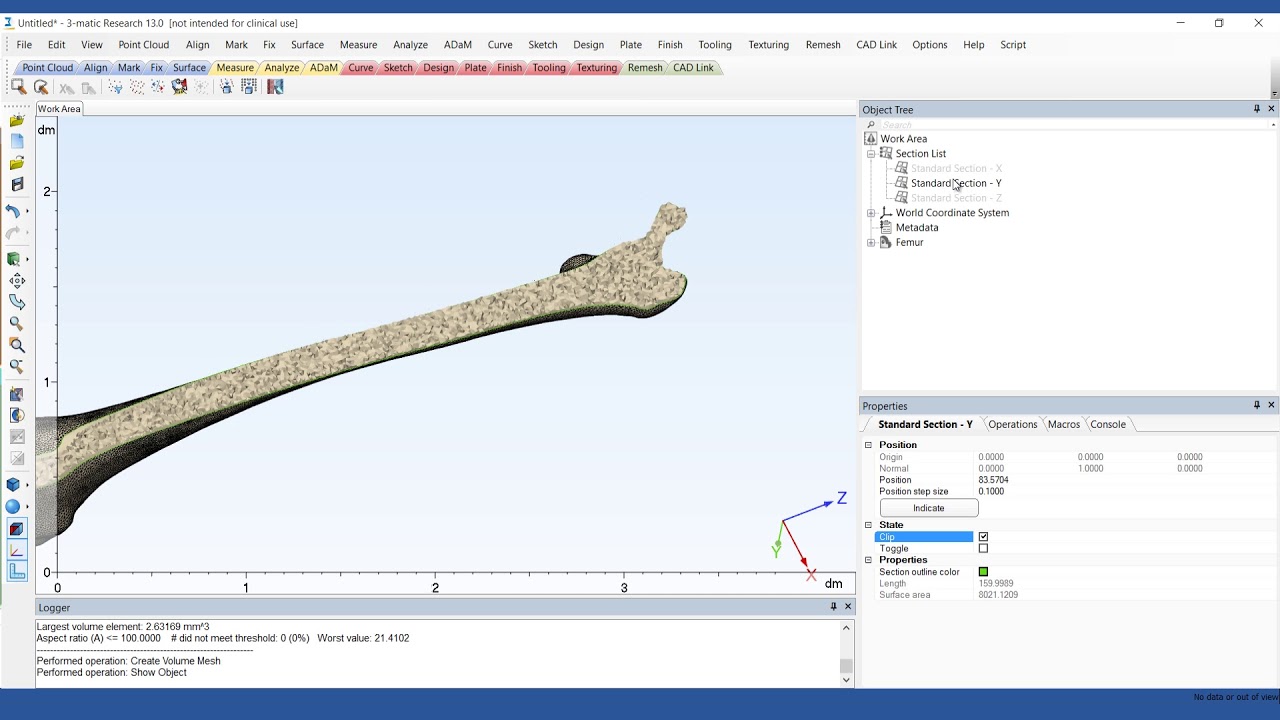1280x720 pixels.
Task: Open the Measure menu
Action: coord(358,45)
